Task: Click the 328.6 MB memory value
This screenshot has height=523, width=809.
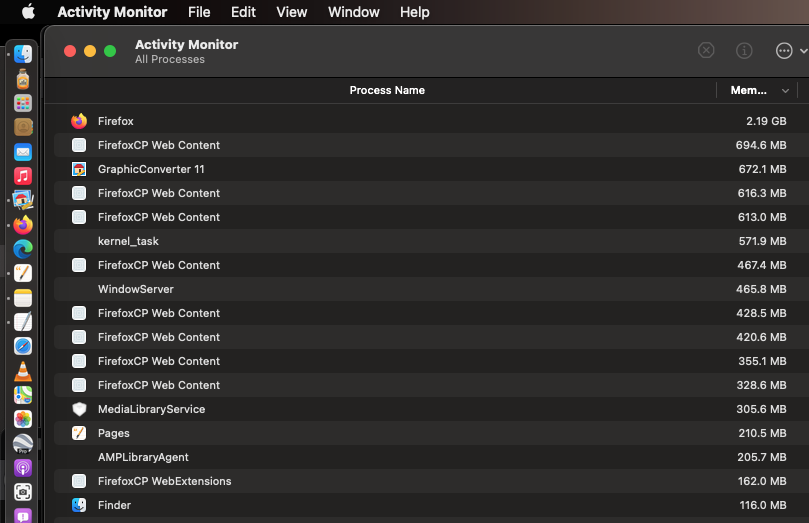Action: 761,385
